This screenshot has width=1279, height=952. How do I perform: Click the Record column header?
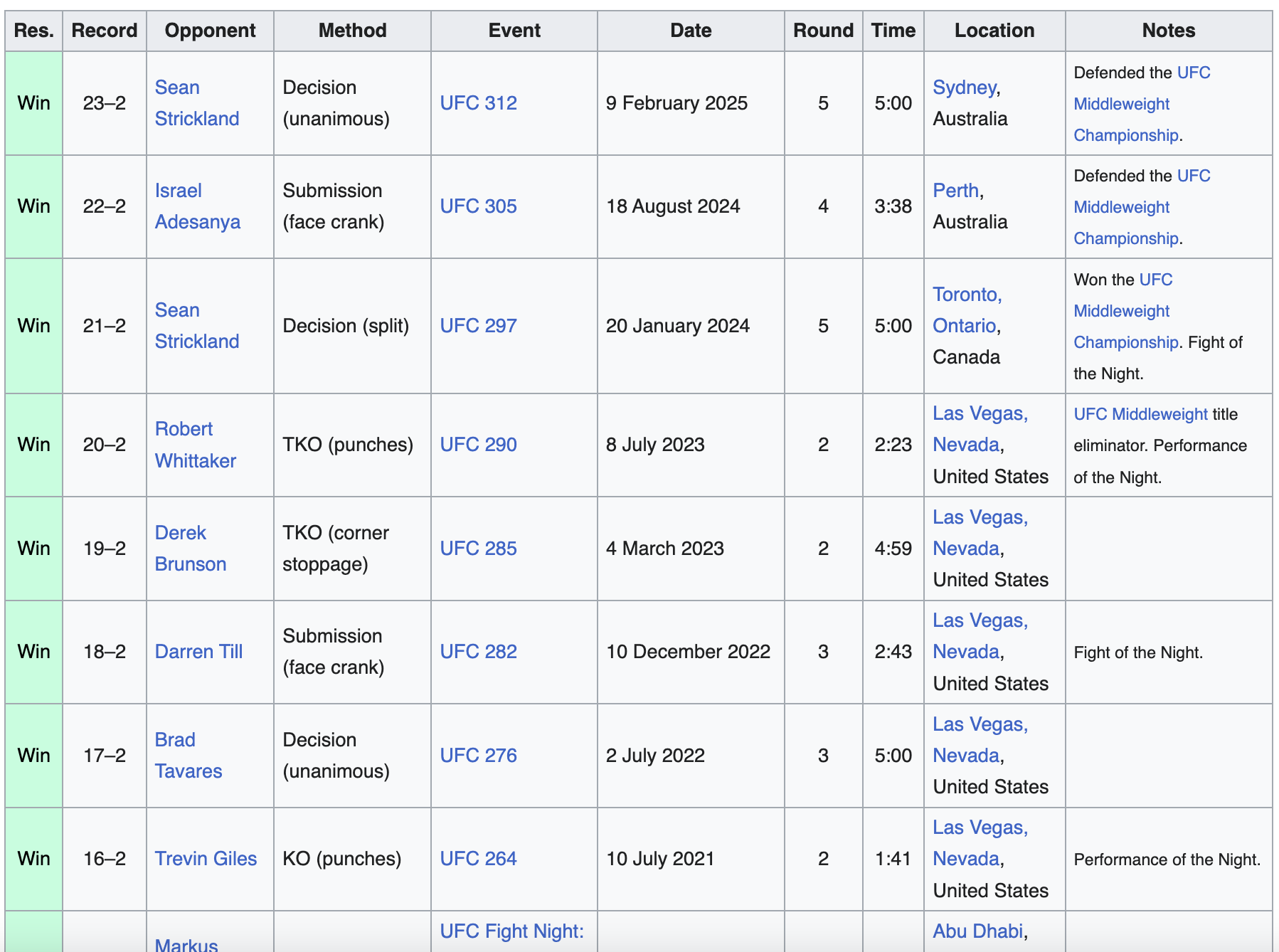[105, 31]
